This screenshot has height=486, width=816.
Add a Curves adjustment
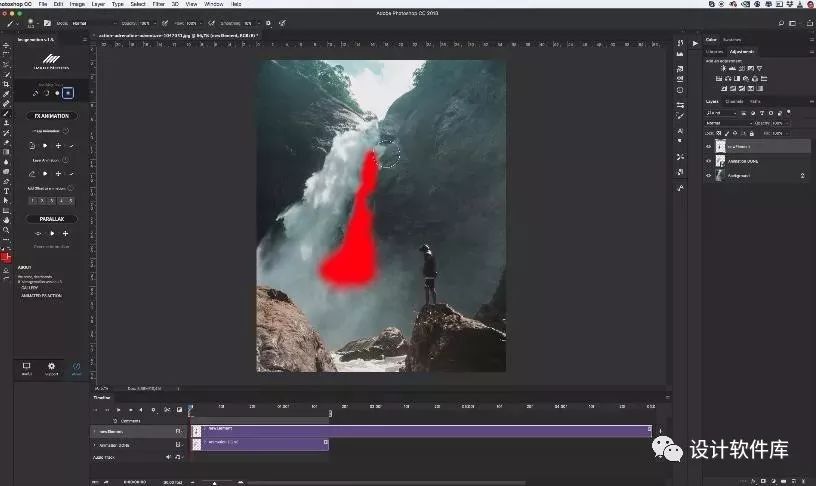pyautogui.click(x=742, y=68)
